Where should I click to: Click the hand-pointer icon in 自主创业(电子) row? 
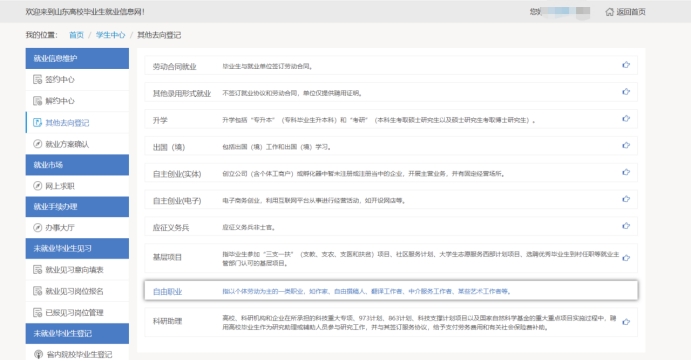point(626,199)
